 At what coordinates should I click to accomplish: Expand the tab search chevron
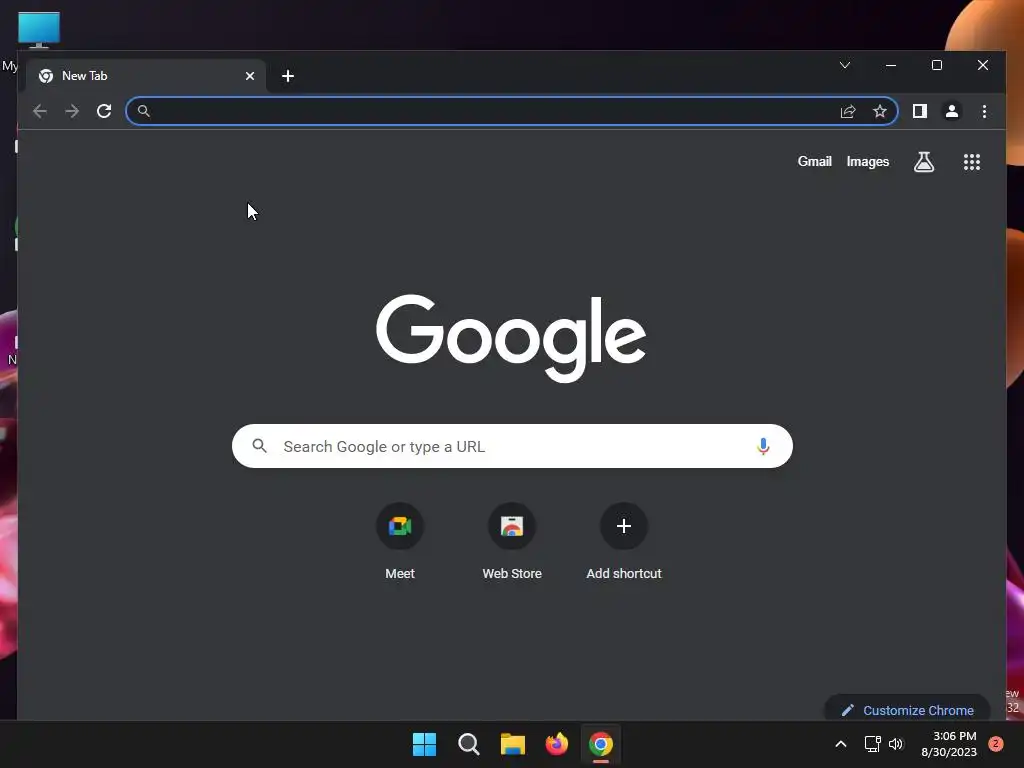845,65
